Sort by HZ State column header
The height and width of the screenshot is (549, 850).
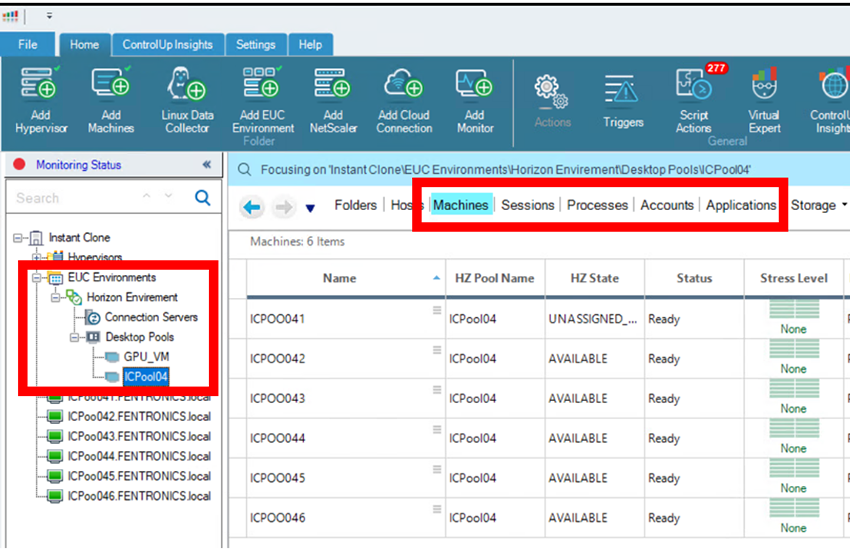pyautogui.click(x=595, y=279)
